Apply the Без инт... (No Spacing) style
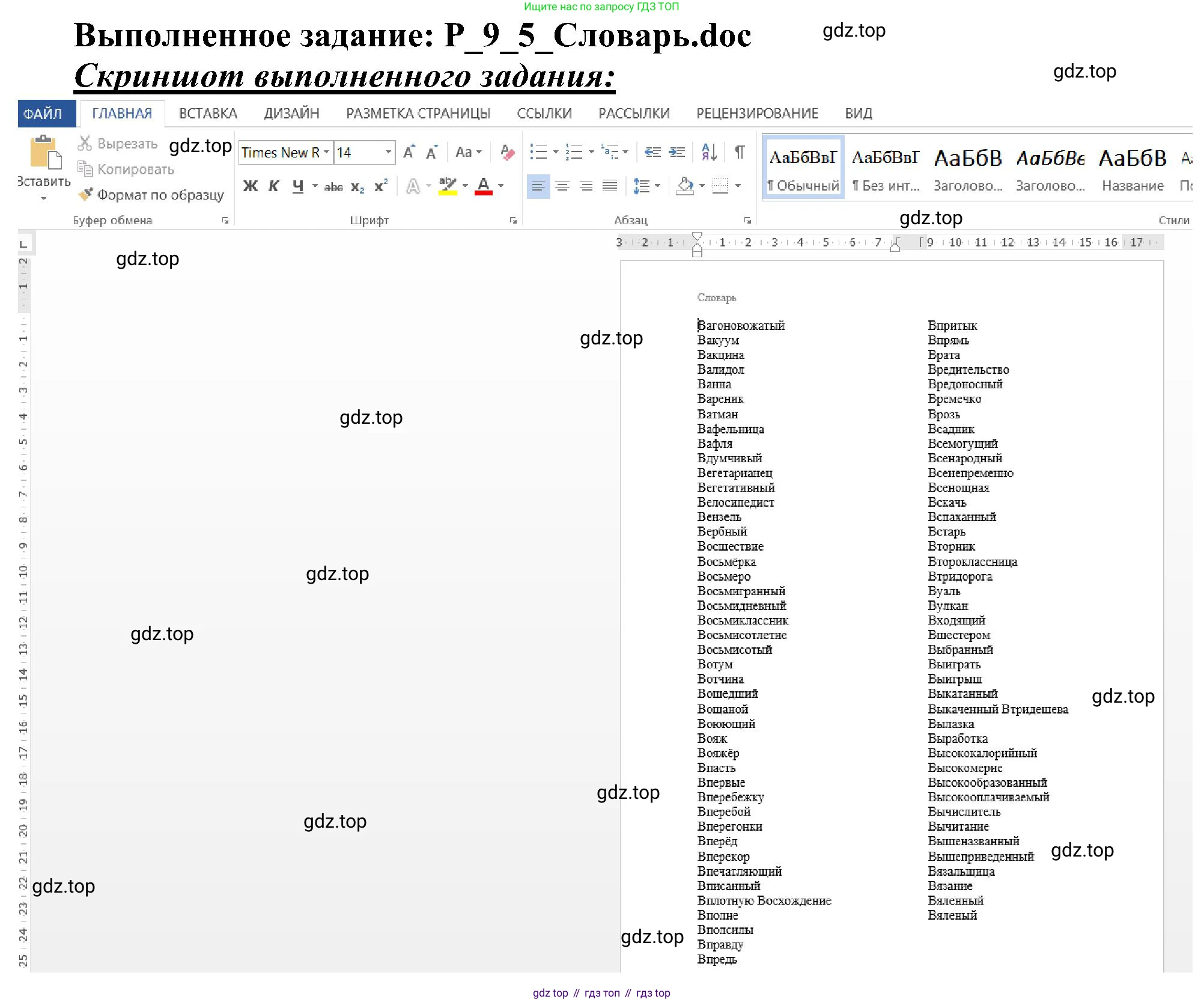The image size is (1204, 1002). pyautogui.click(x=886, y=168)
